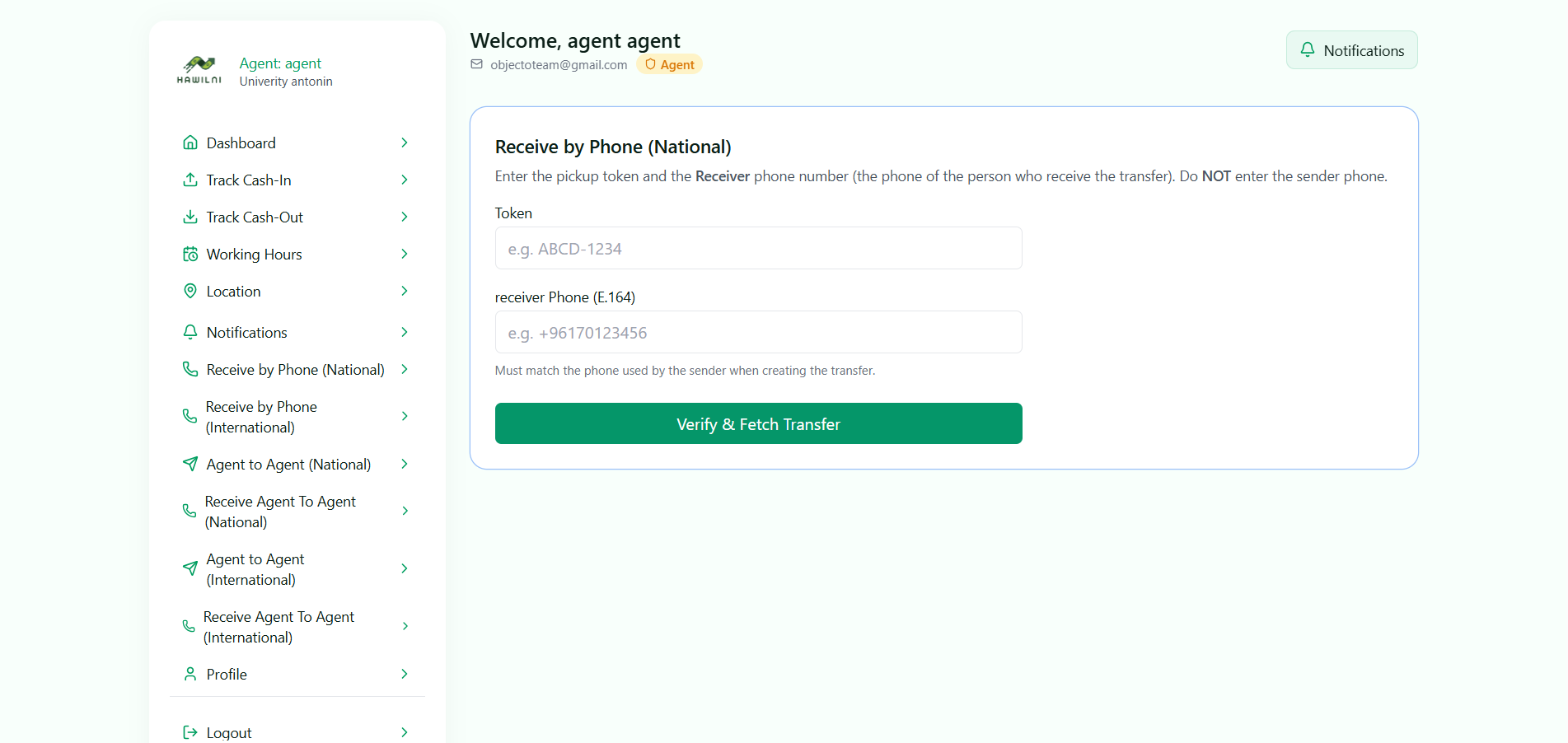Click the Location pin icon
The width and height of the screenshot is (1568, 743).
190,291
